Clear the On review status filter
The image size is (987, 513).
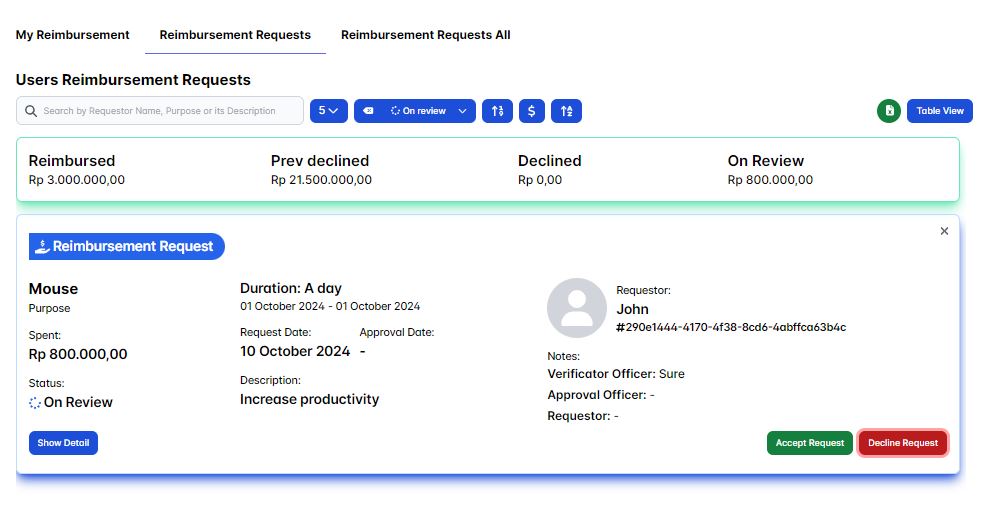[368, 111]
